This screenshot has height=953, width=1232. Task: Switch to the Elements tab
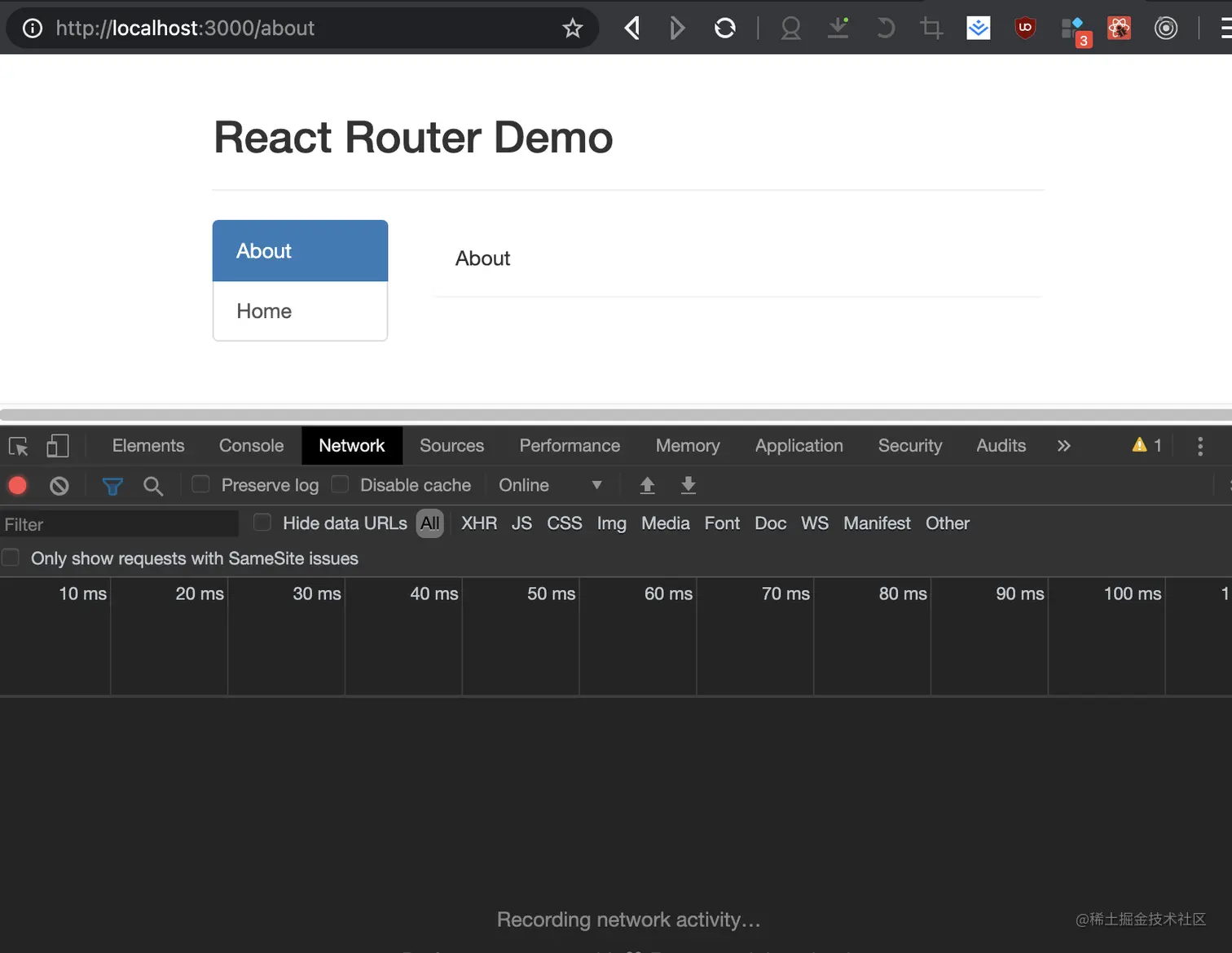pos(148,446)
